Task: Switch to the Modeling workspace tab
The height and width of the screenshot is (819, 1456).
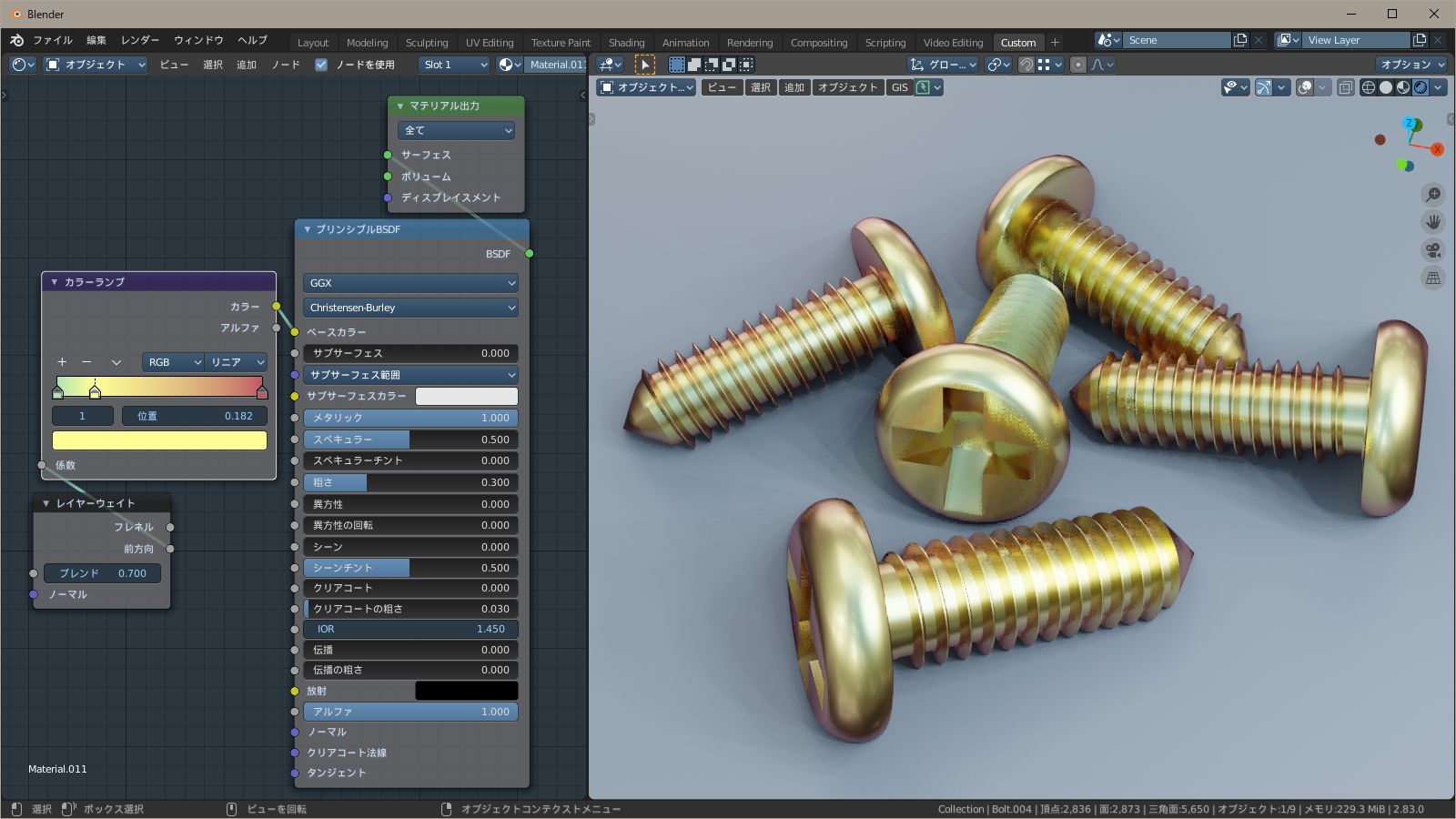Action: point(367,43)
